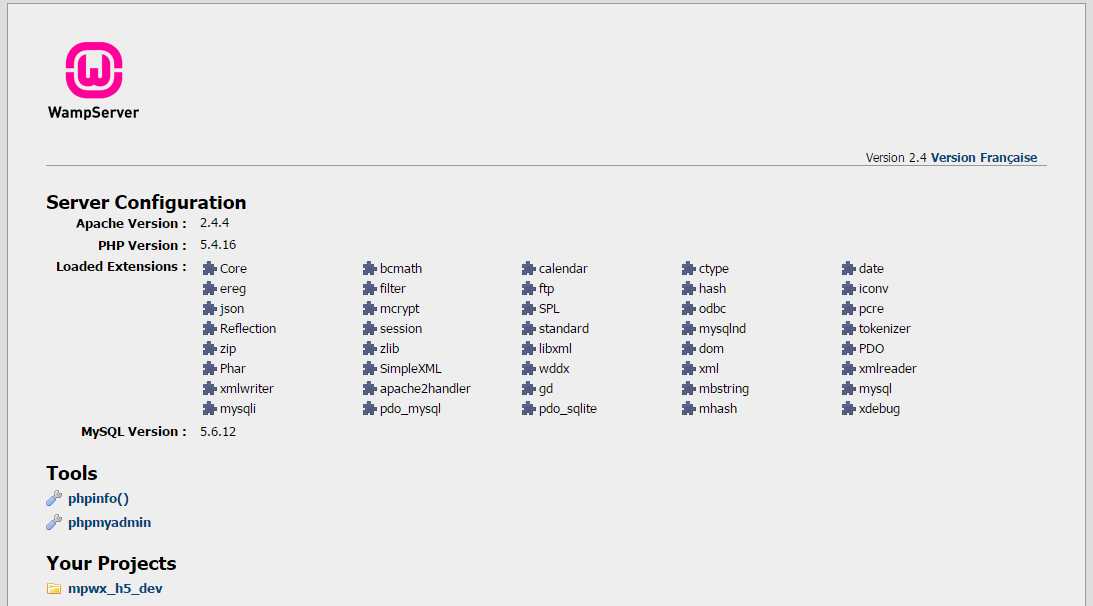
Task: Click the mhash extension name
Action: [718, 409]
